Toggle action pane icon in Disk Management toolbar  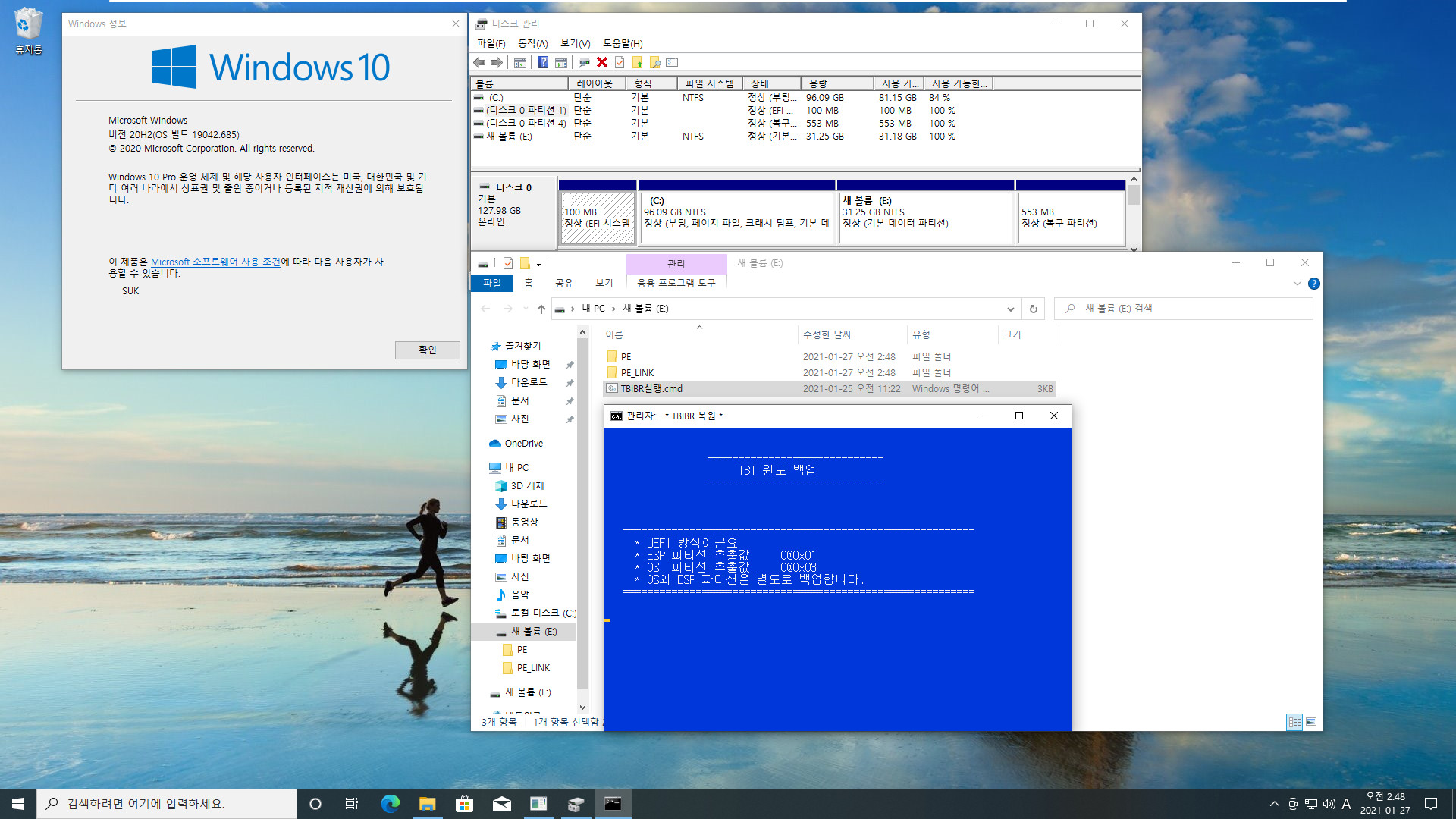pos(561,63)
